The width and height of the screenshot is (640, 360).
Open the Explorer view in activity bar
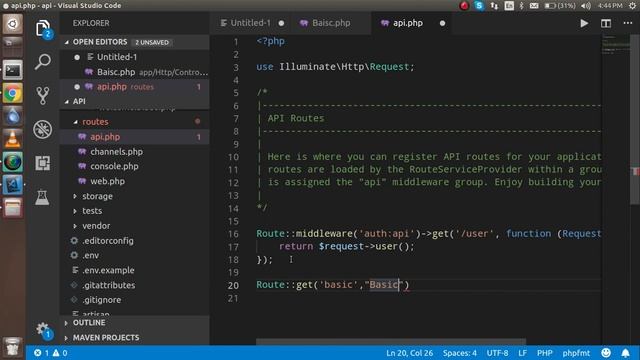(x=42, y=29)
